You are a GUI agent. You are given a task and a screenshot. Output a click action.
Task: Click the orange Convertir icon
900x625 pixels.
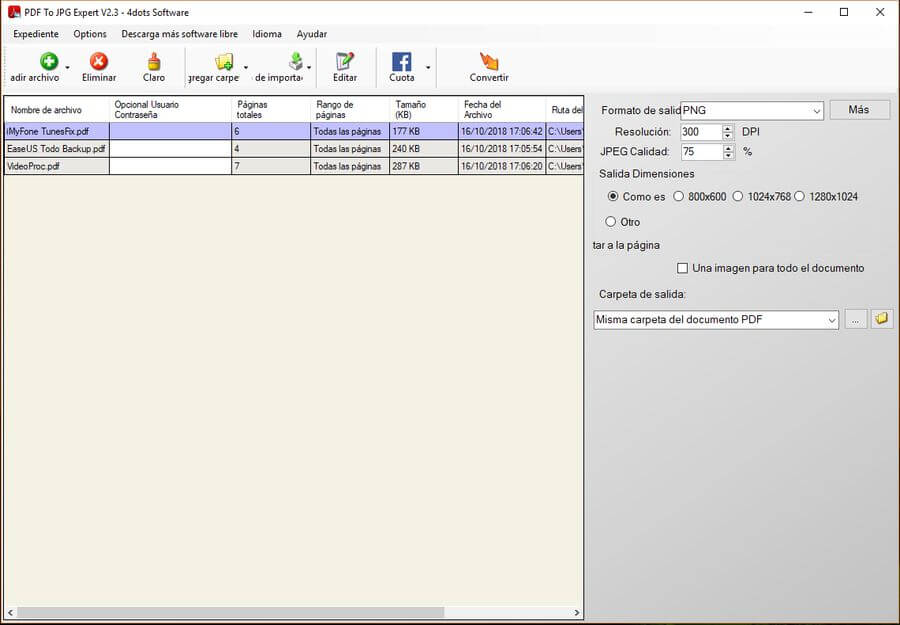point(489,61)
